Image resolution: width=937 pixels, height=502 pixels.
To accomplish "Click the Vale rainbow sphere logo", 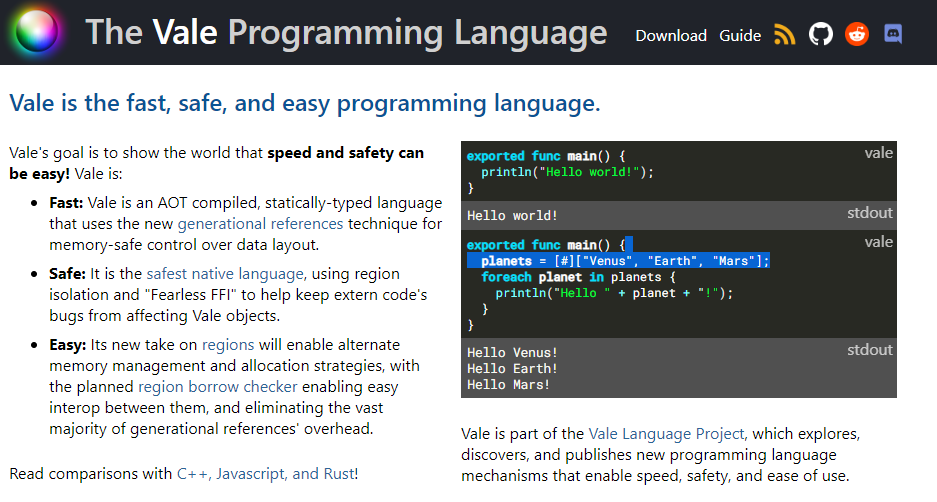I will point(37,31).
